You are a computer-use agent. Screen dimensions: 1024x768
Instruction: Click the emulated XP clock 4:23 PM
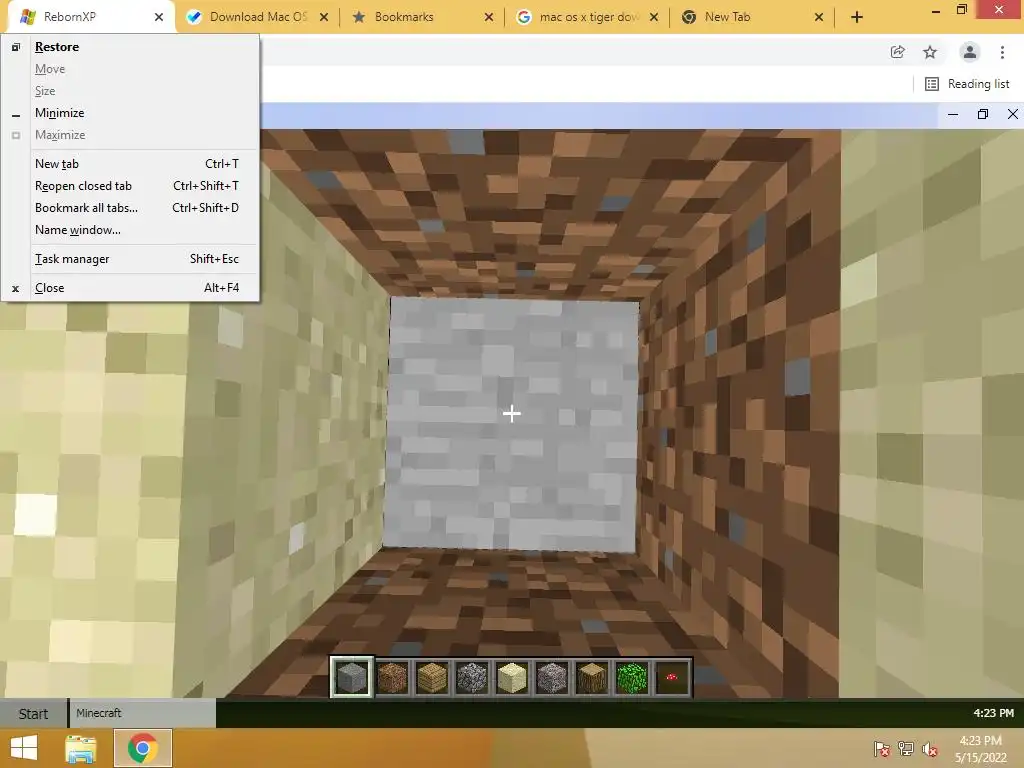coord(993,713)
